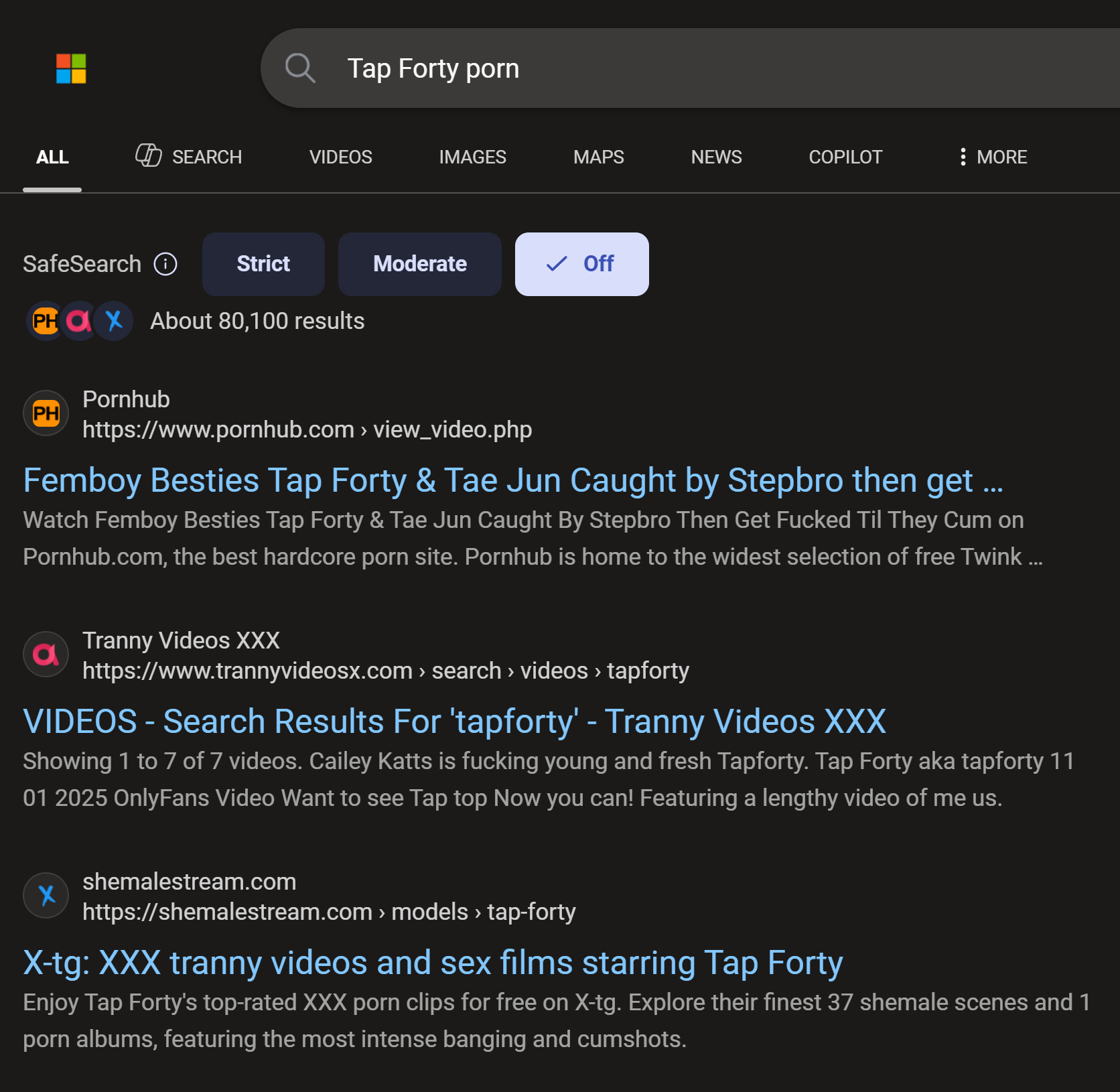The width and height of the screenshot is (1120, 1092).
Task: Click the orange PH icon beside the results count
Action: point(45,321)
